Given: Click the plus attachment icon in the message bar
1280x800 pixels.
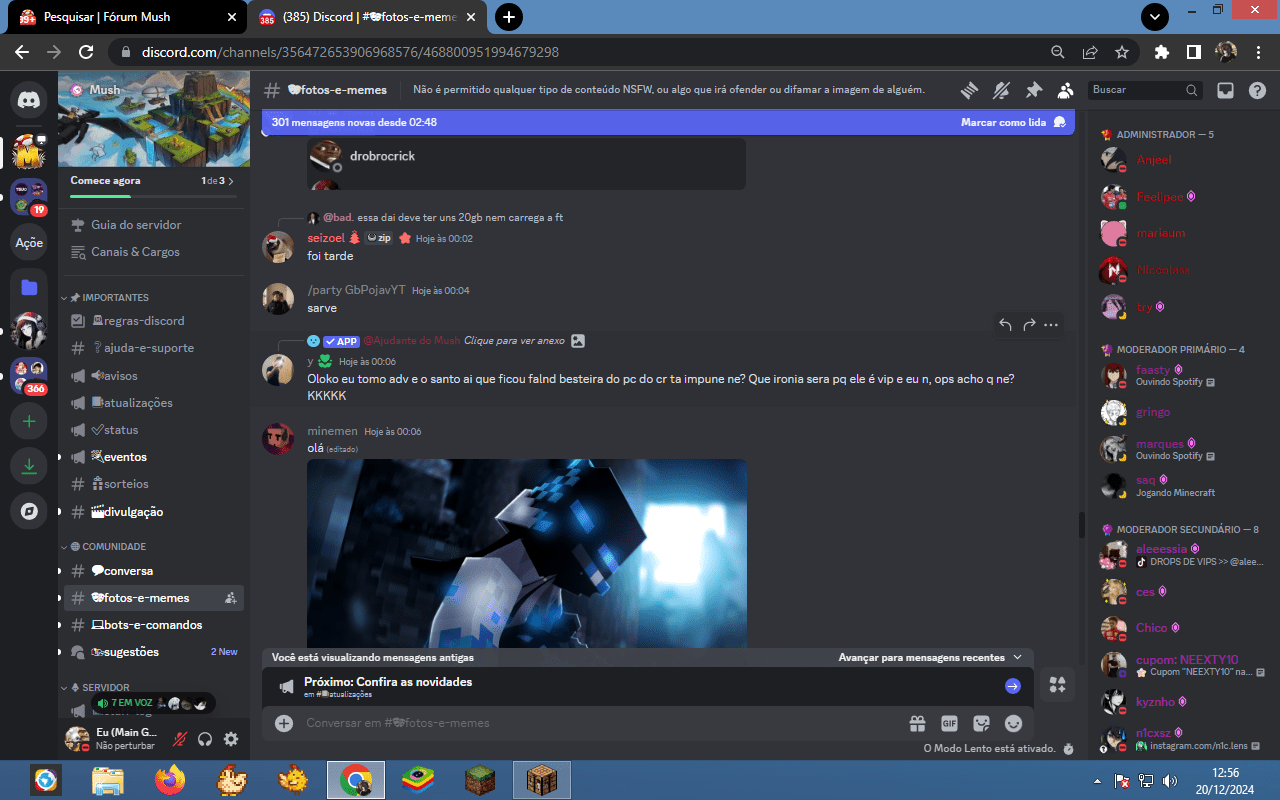Looking at the screenshot, I should click(284, 723).
